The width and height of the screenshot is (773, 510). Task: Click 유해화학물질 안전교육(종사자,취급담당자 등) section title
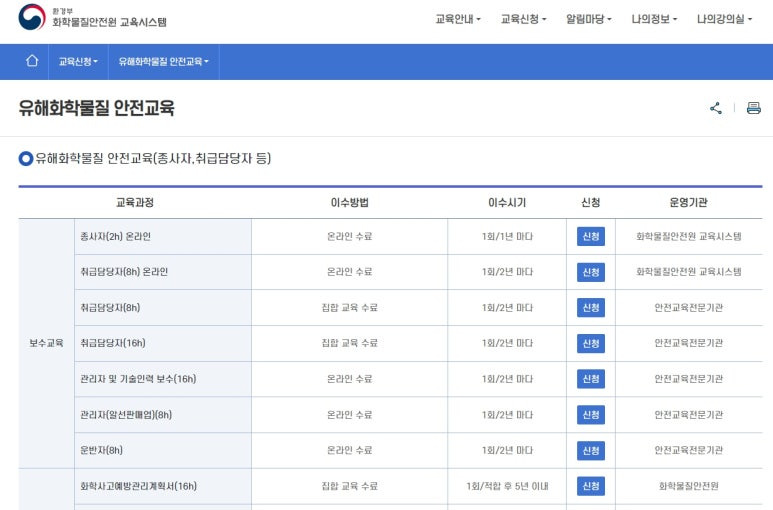(153, 158)
